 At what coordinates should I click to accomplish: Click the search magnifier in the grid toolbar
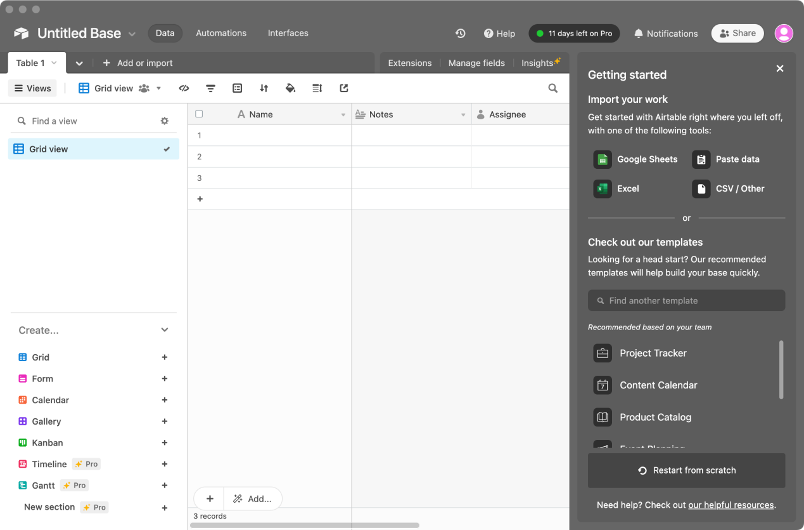pos(553,88)
